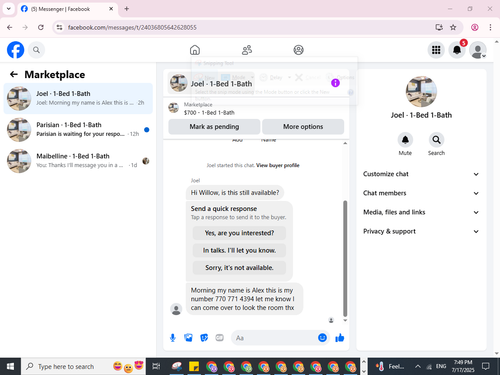The width and height of the screenshot is (500, 375).
Task: Open a new browser tab
Action: (x=127, y=9)
